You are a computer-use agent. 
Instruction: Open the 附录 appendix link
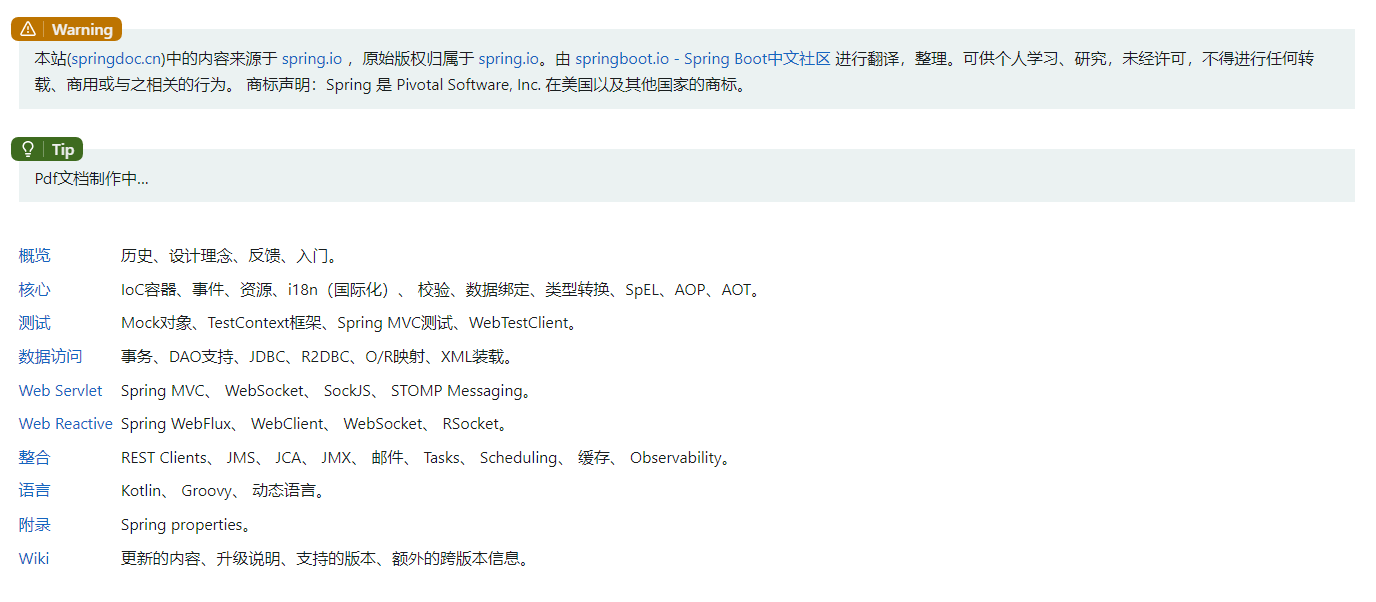(x=34, y=525)
